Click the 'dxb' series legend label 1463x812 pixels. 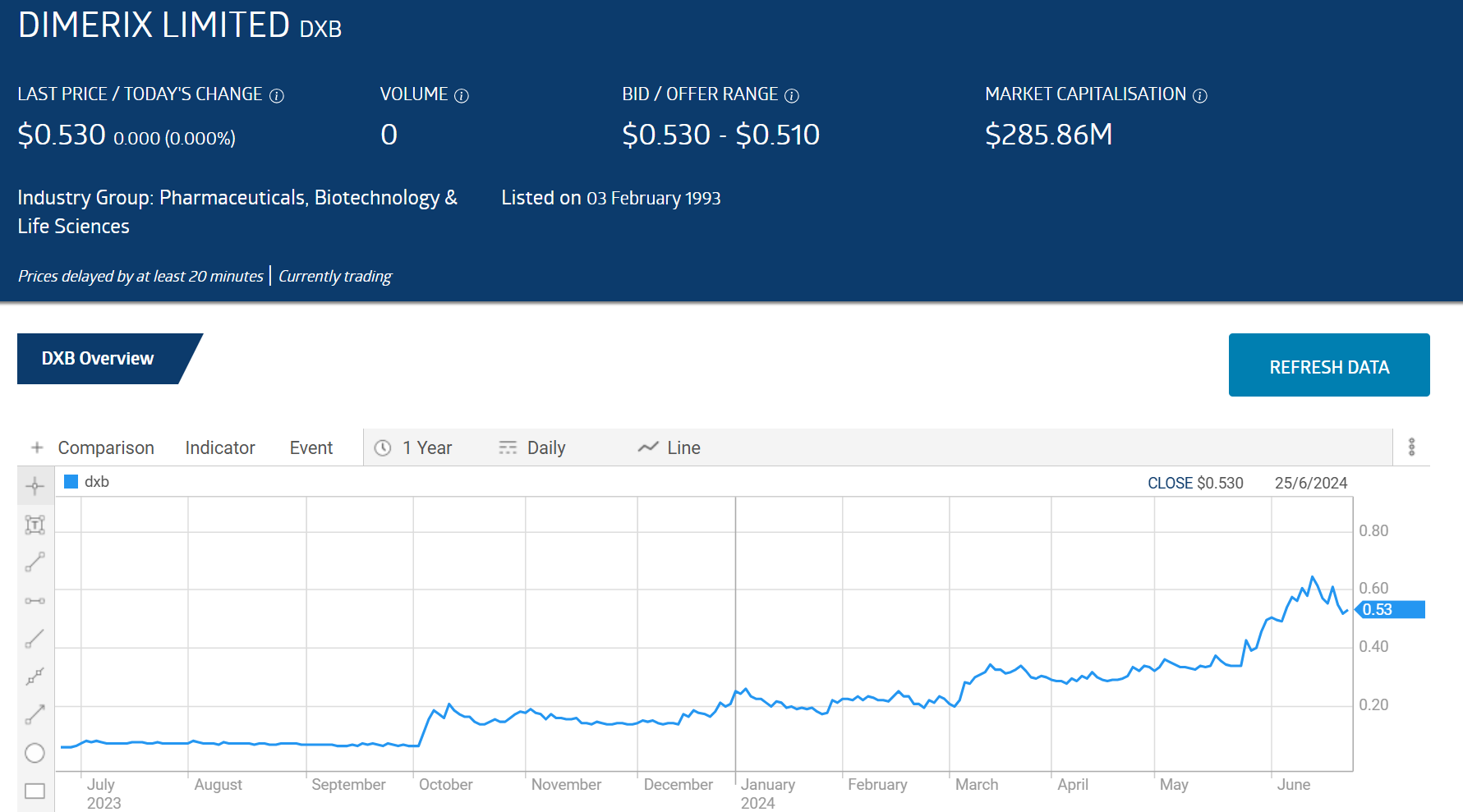click(x=97, y=482)
